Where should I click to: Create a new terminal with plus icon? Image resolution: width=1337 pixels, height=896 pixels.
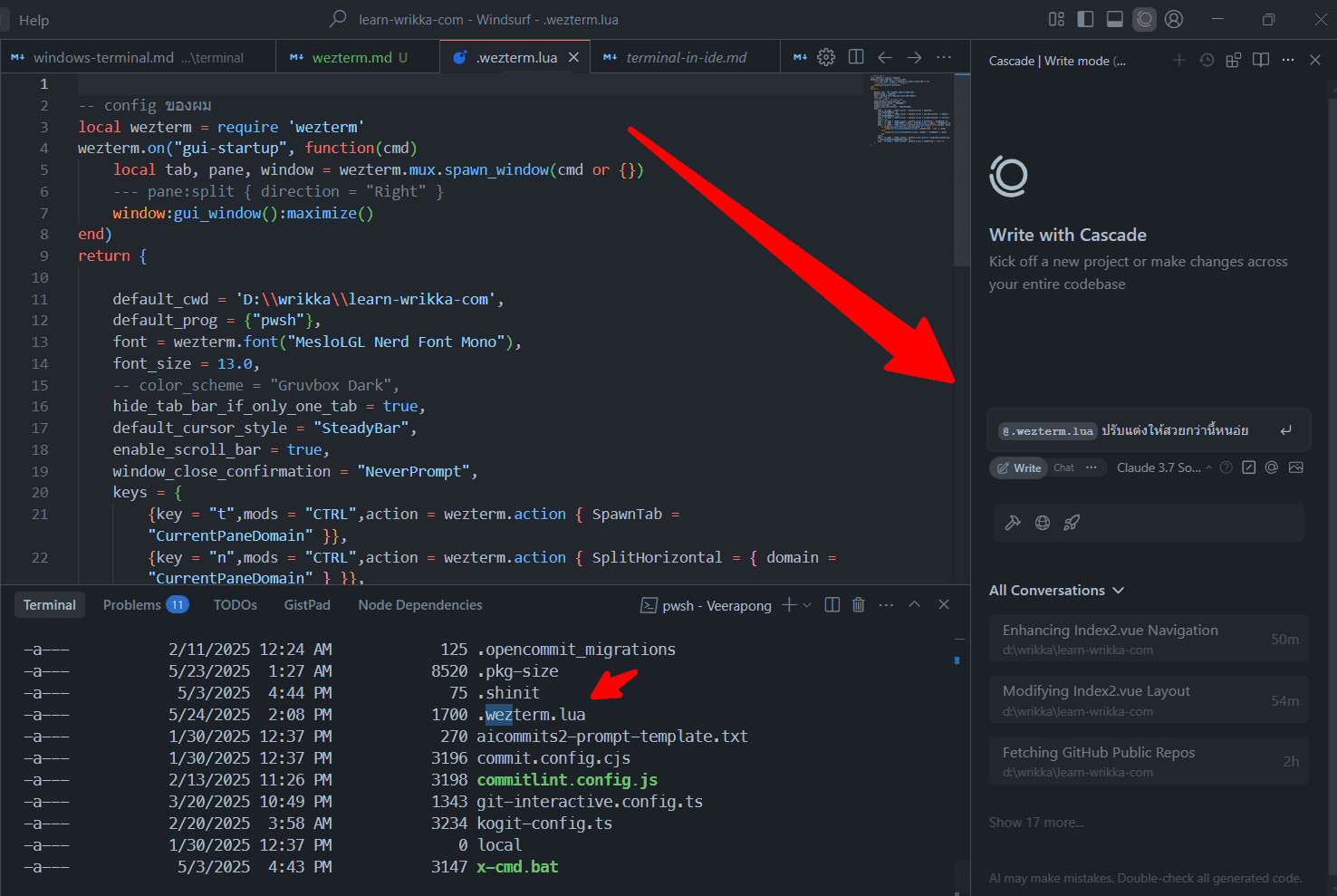pyautogui.click(x=789, y=604)
